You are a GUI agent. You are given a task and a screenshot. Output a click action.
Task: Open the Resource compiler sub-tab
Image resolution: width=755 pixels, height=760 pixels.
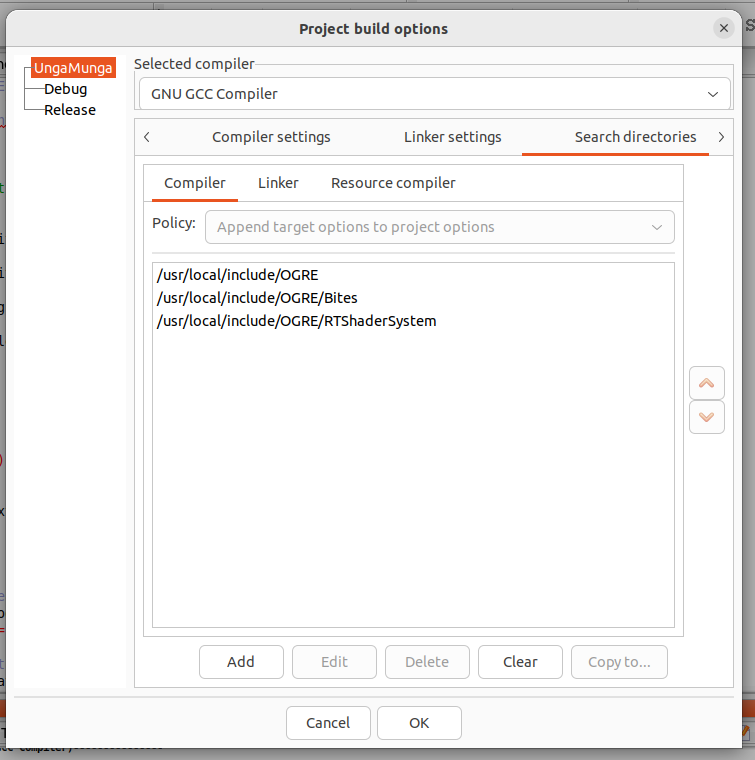(x=393, y=183)
